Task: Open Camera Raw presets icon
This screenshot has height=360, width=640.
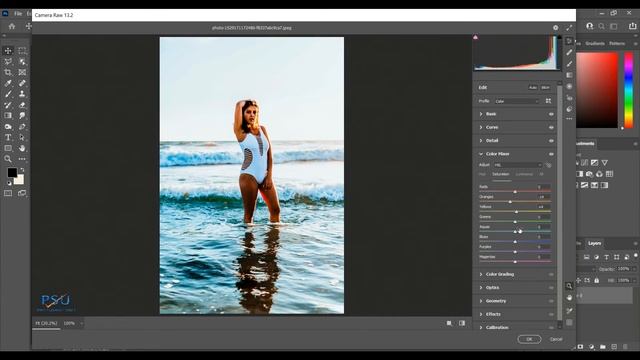Action: tap(569, 109)
